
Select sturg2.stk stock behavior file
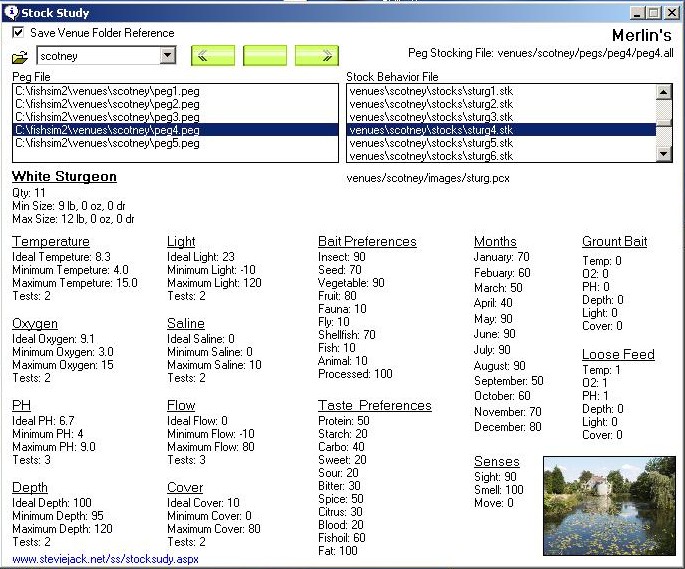coord(430,104)
